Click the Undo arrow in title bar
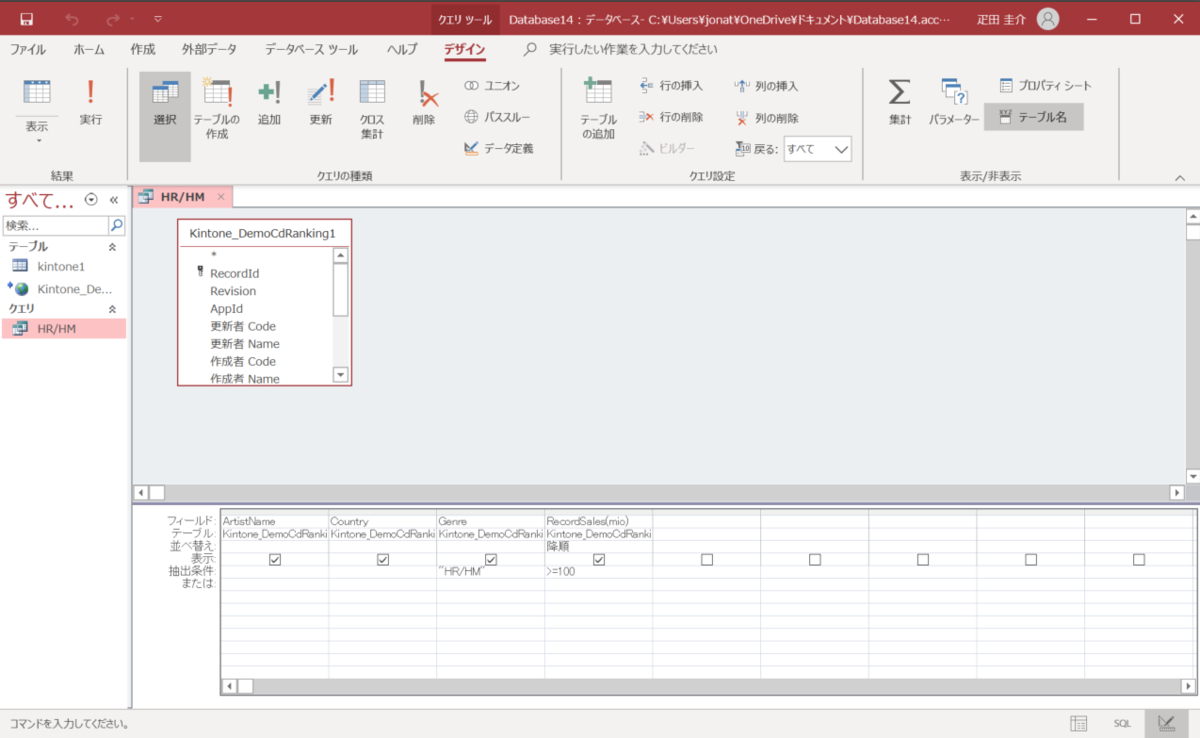1200x738 pixels. click(x=71, y=19)
